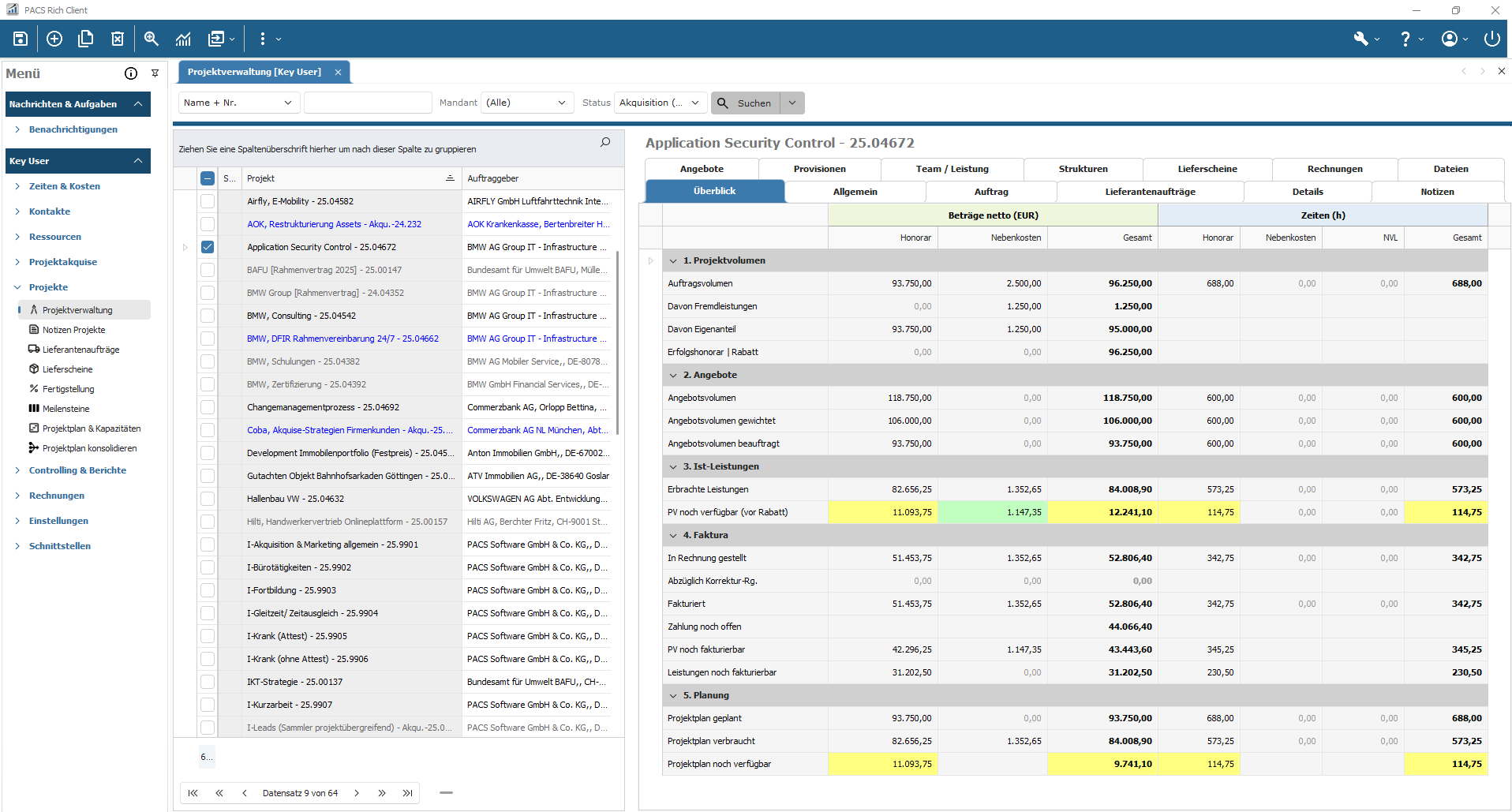The width and height of the screenshot is (1512, 812).
Task: Open the Coba, Akquise-Strategien Firmenkunden link
Action: (x=350, y=430)
